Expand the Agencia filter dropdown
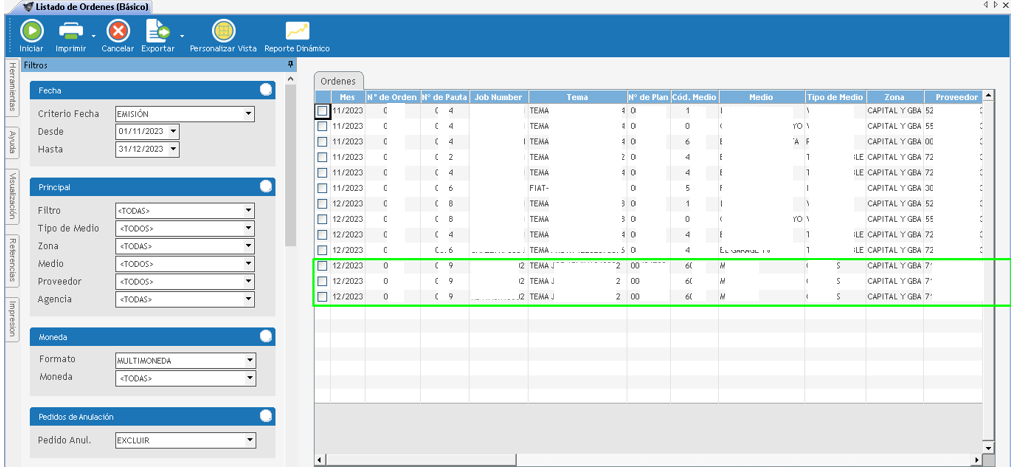Screen dimensions: 1015x468 249,300
